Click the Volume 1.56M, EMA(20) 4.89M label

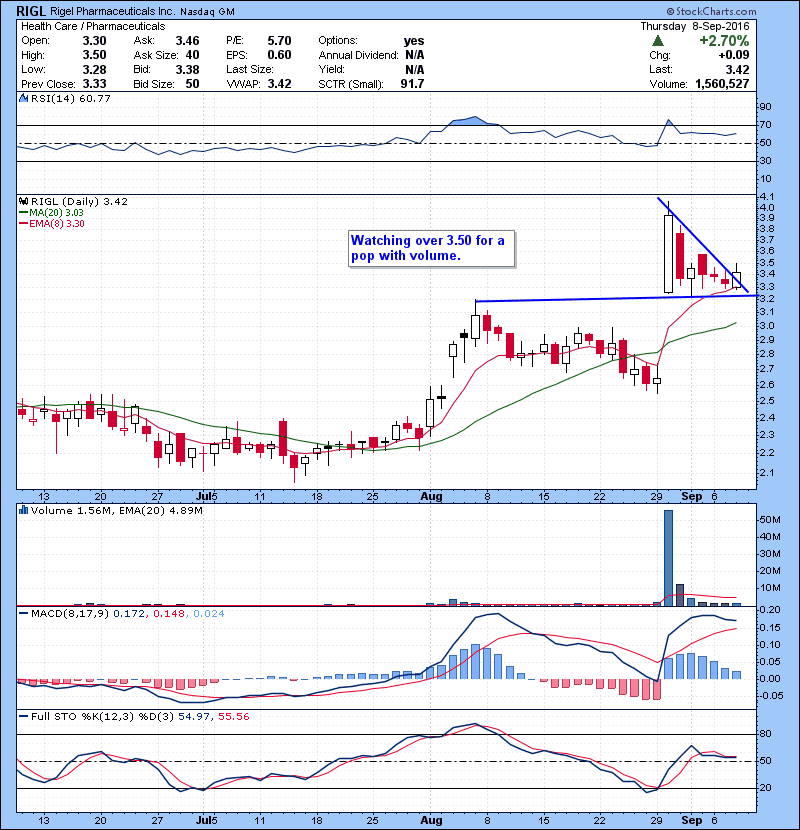(116, 510)
